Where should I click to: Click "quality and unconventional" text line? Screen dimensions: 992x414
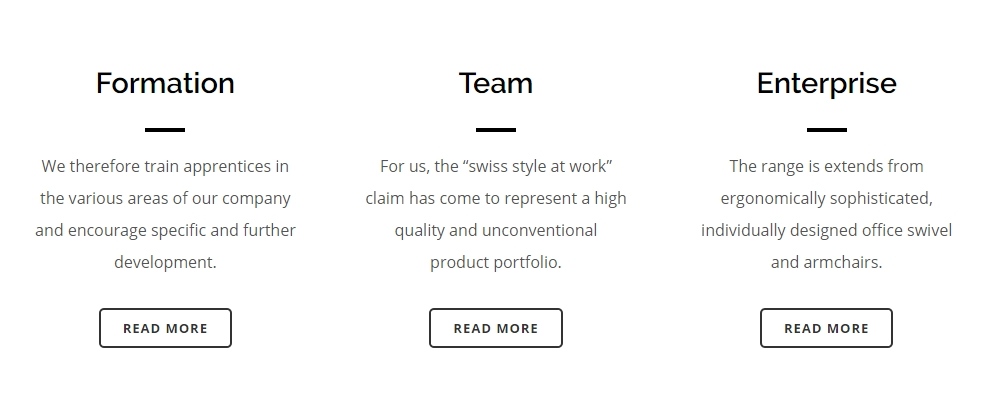tap(496, 230)
